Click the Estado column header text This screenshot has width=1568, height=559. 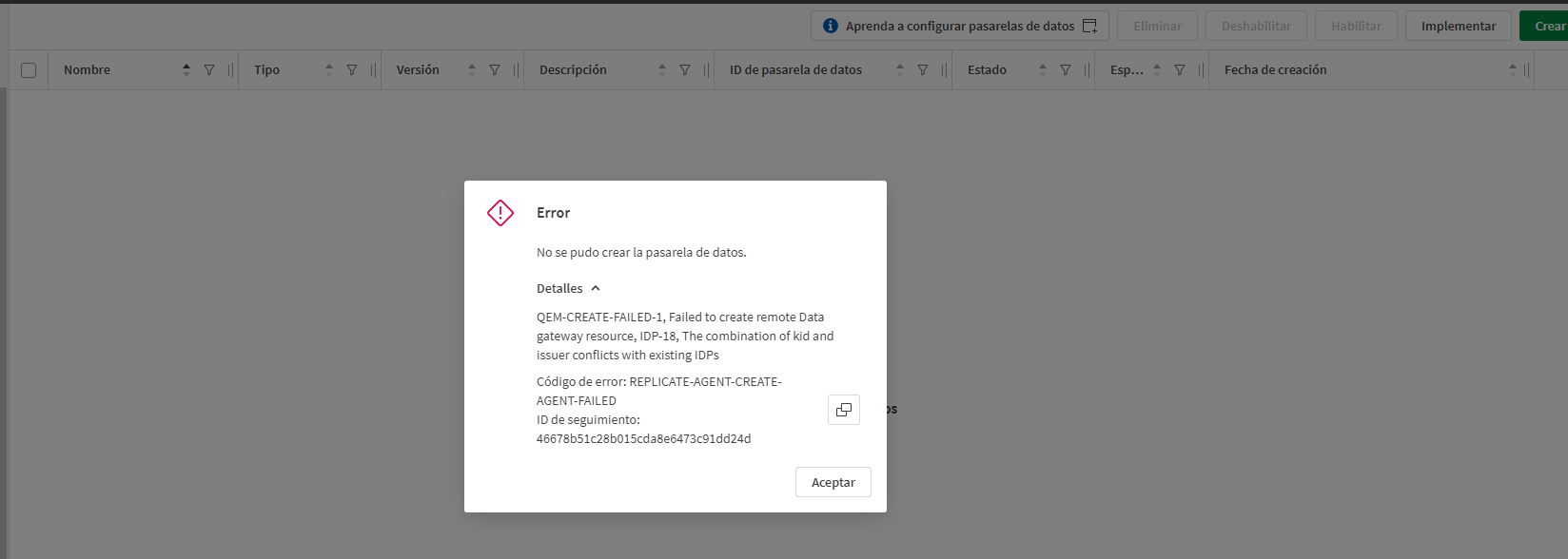tap(987, 70)
